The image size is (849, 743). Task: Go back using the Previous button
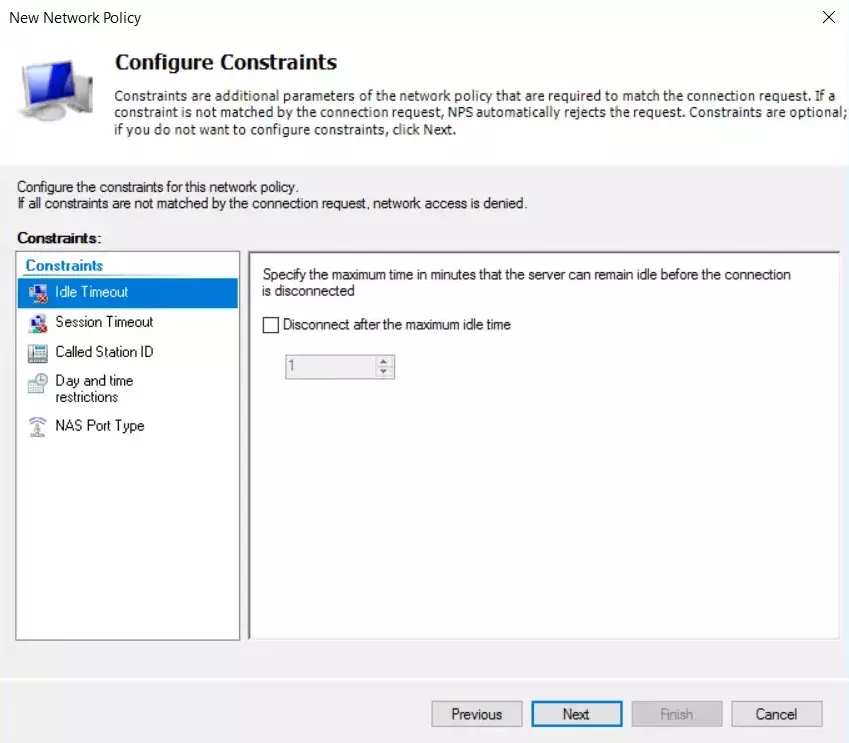[477, 714]
